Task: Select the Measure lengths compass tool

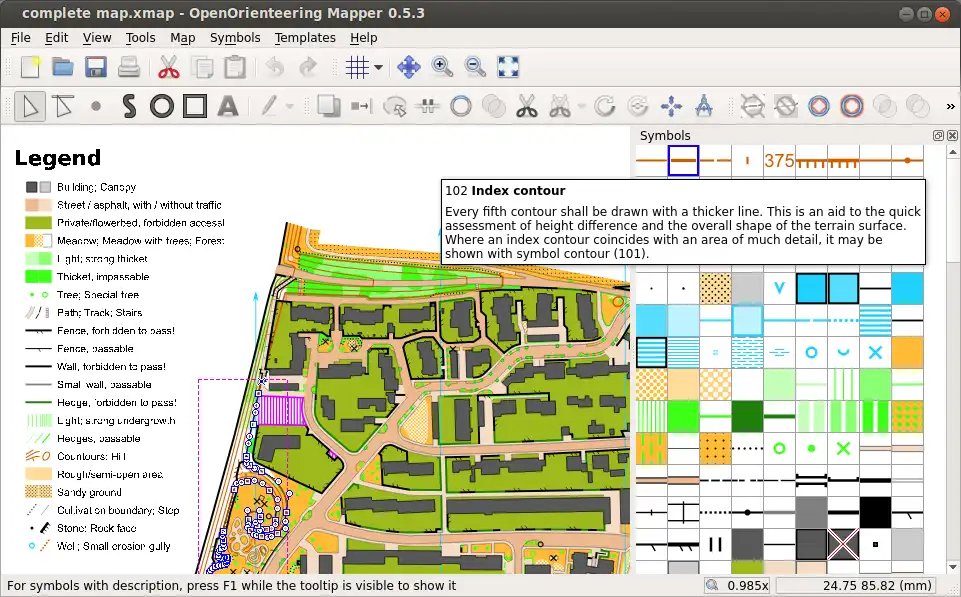Action: (x=703, y=106)
